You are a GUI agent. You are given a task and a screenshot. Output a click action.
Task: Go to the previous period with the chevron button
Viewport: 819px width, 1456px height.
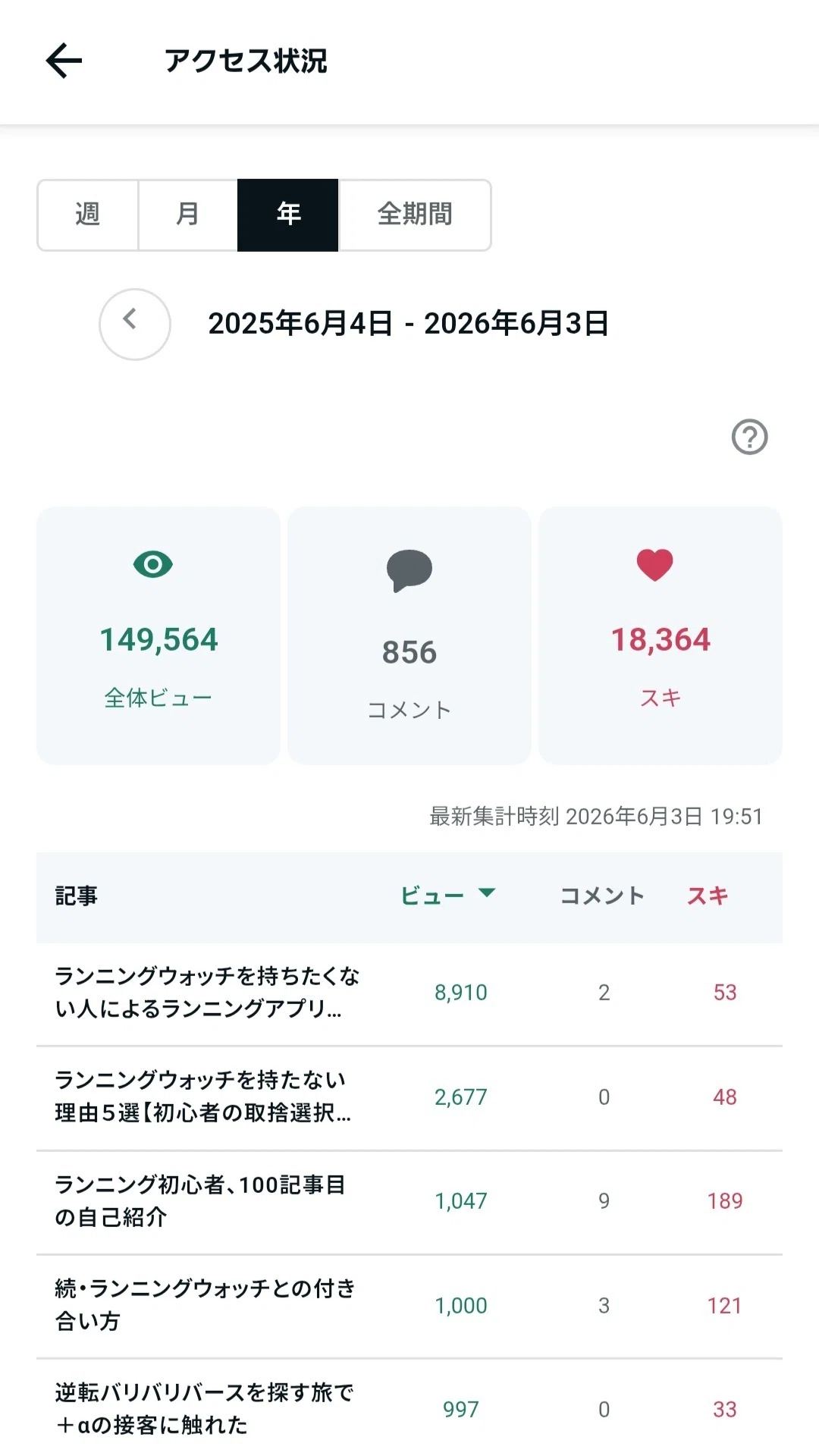[x=135, y=324]
